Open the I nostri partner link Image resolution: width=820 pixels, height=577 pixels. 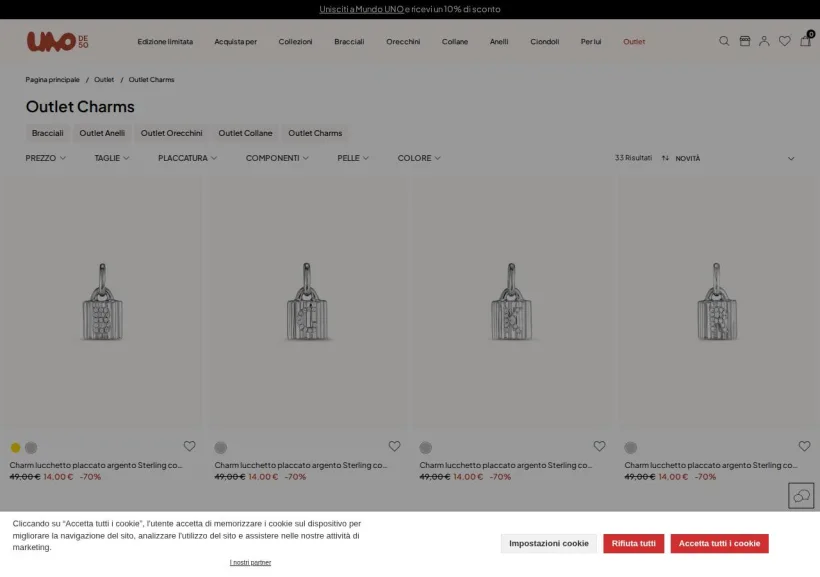point(250,562)
